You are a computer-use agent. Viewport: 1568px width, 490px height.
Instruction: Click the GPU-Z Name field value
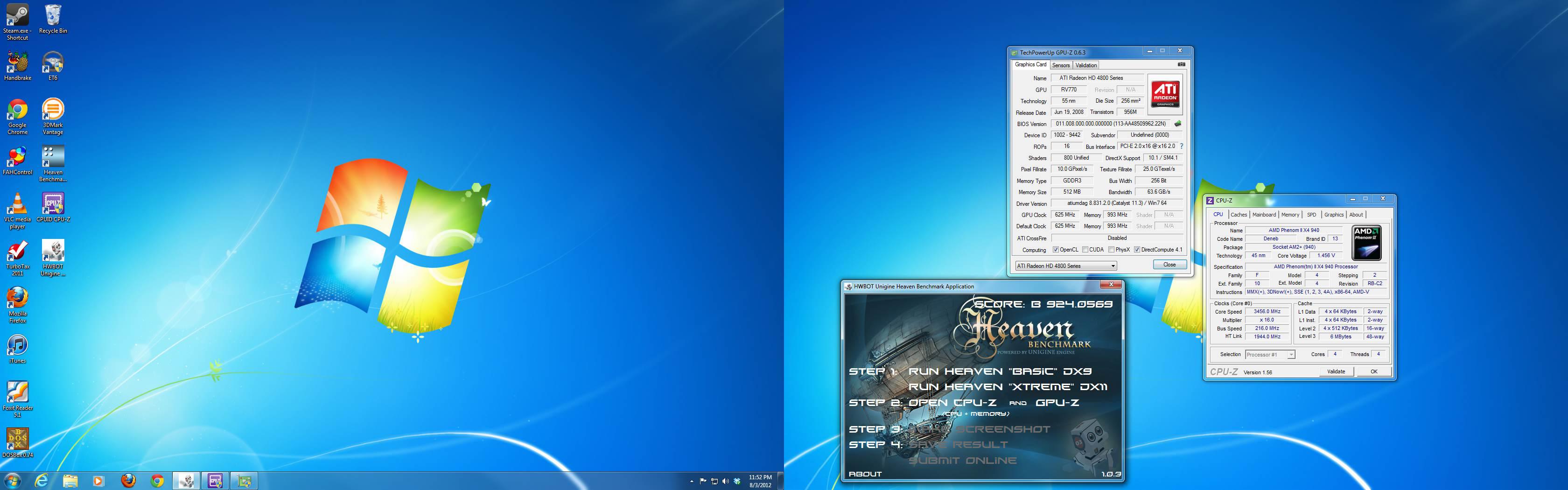[x=1099, y=78]
